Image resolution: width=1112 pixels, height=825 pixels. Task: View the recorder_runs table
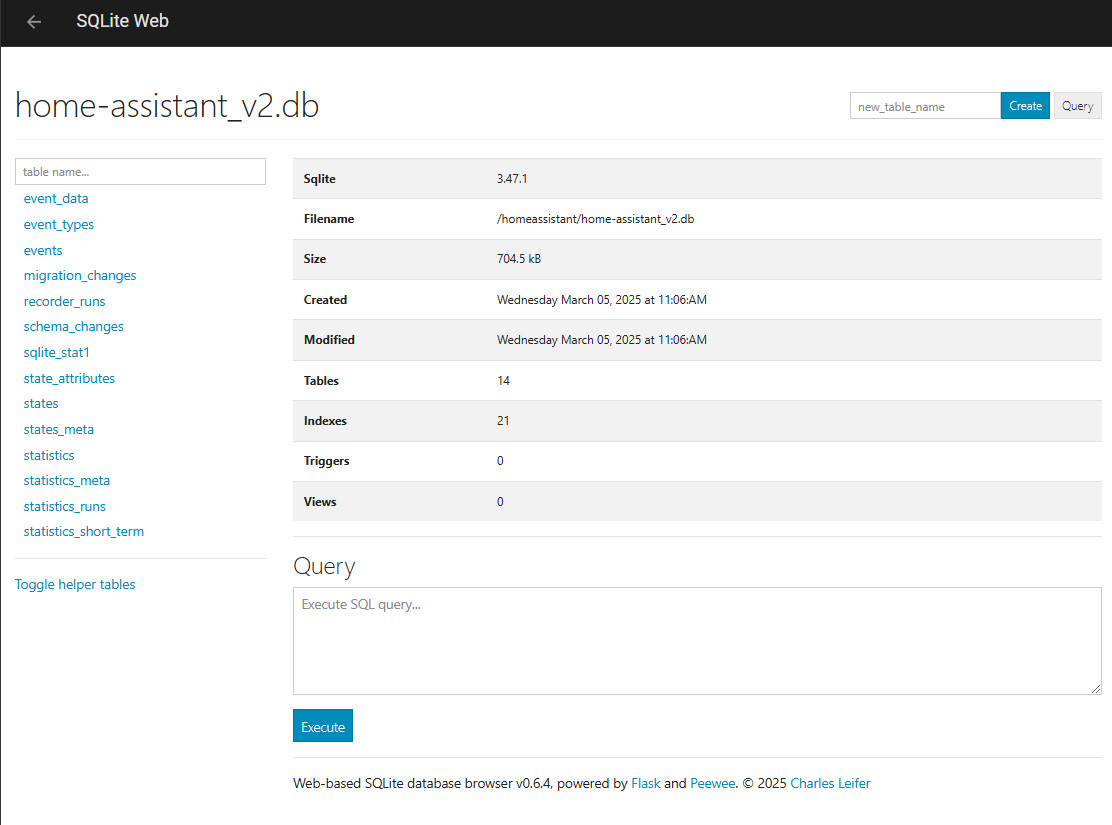(x=64, y=301)
